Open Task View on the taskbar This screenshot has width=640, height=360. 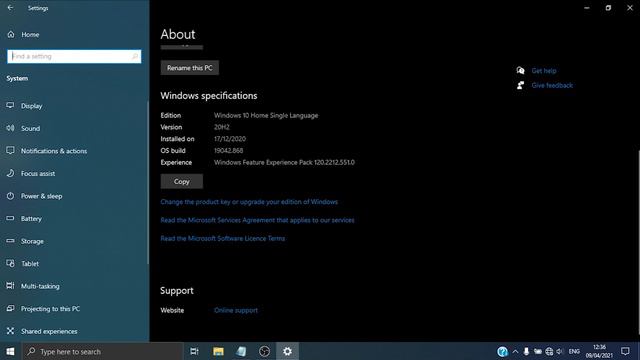[194, 351]
